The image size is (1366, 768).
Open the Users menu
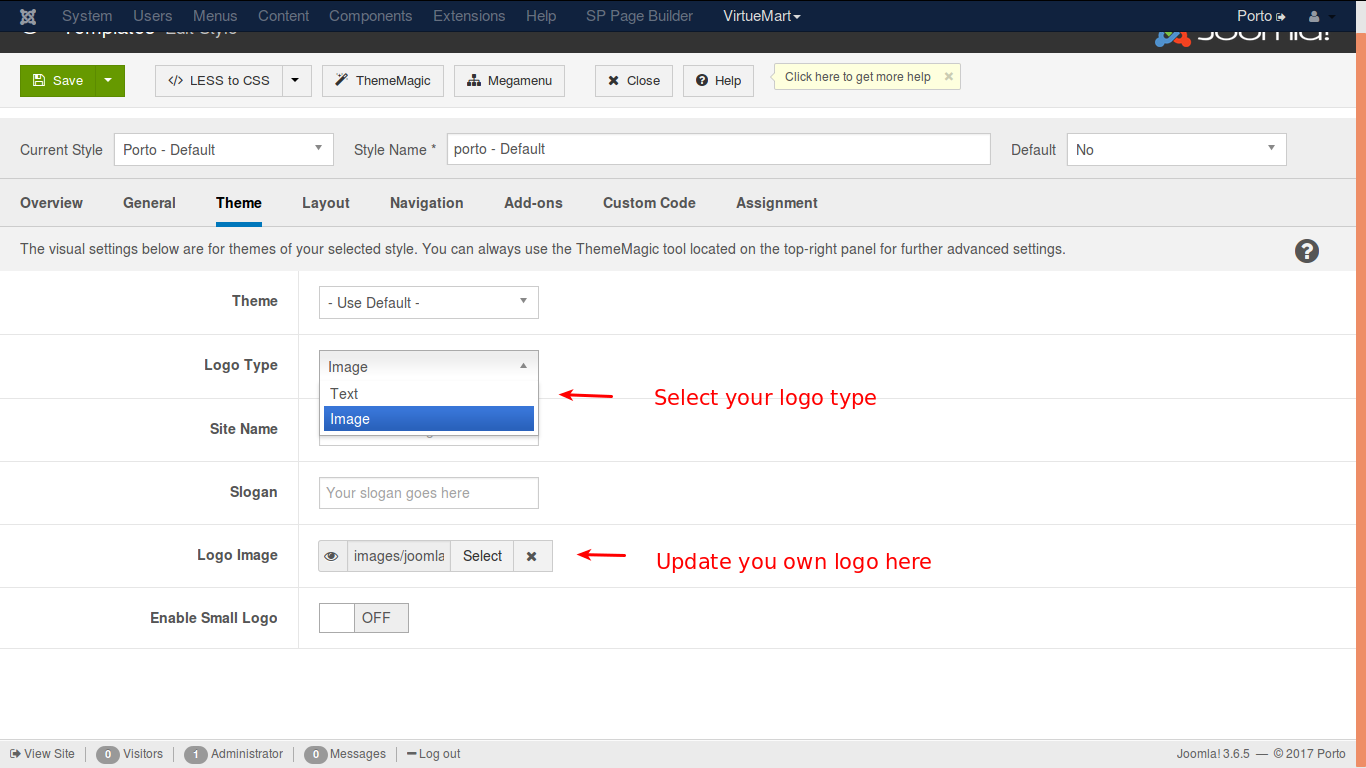point(153,16)
